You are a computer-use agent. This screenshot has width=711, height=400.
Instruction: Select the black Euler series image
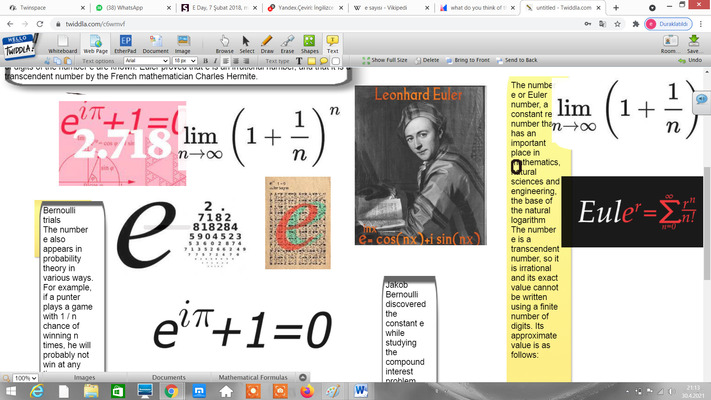click(x=632, y=212)
